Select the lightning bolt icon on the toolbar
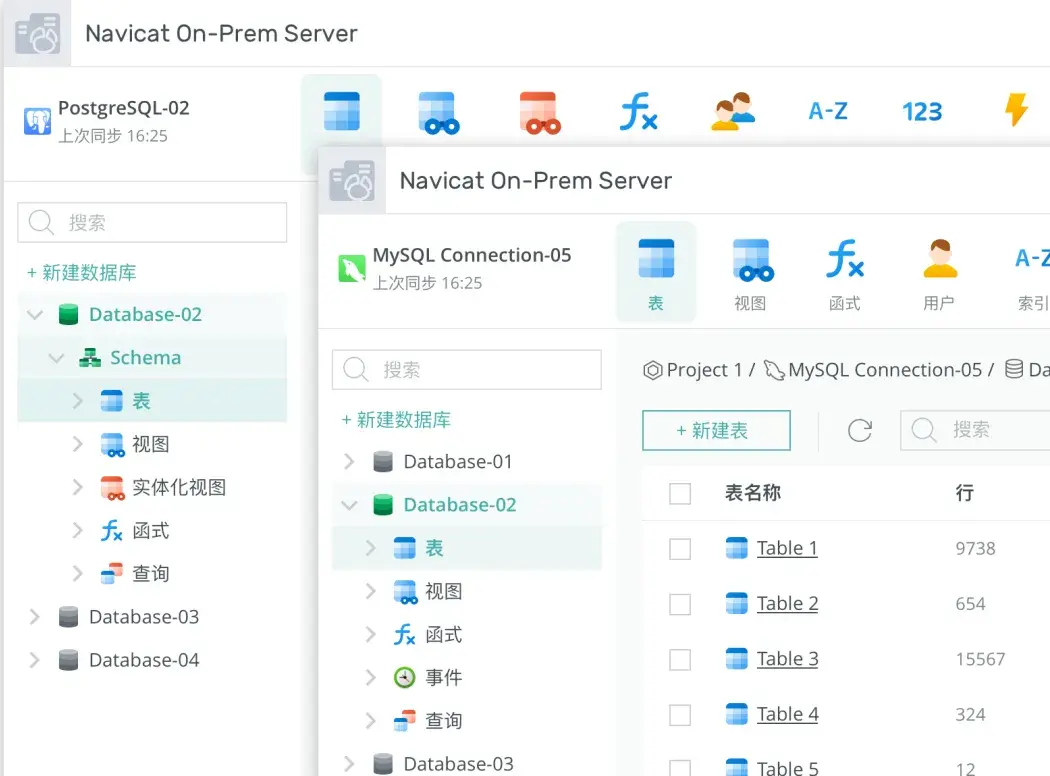This screenshot has height=776, width=1050. click(x=1017, y=110)
